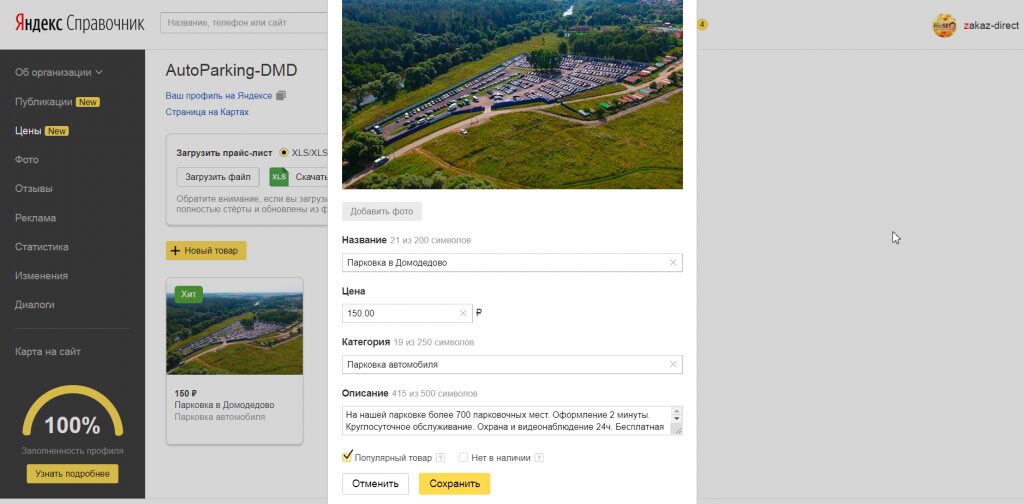The height and width of the screenshot is (504, 1024).
Task: Open the parking product card thumbnail
Action: (234, 334)
